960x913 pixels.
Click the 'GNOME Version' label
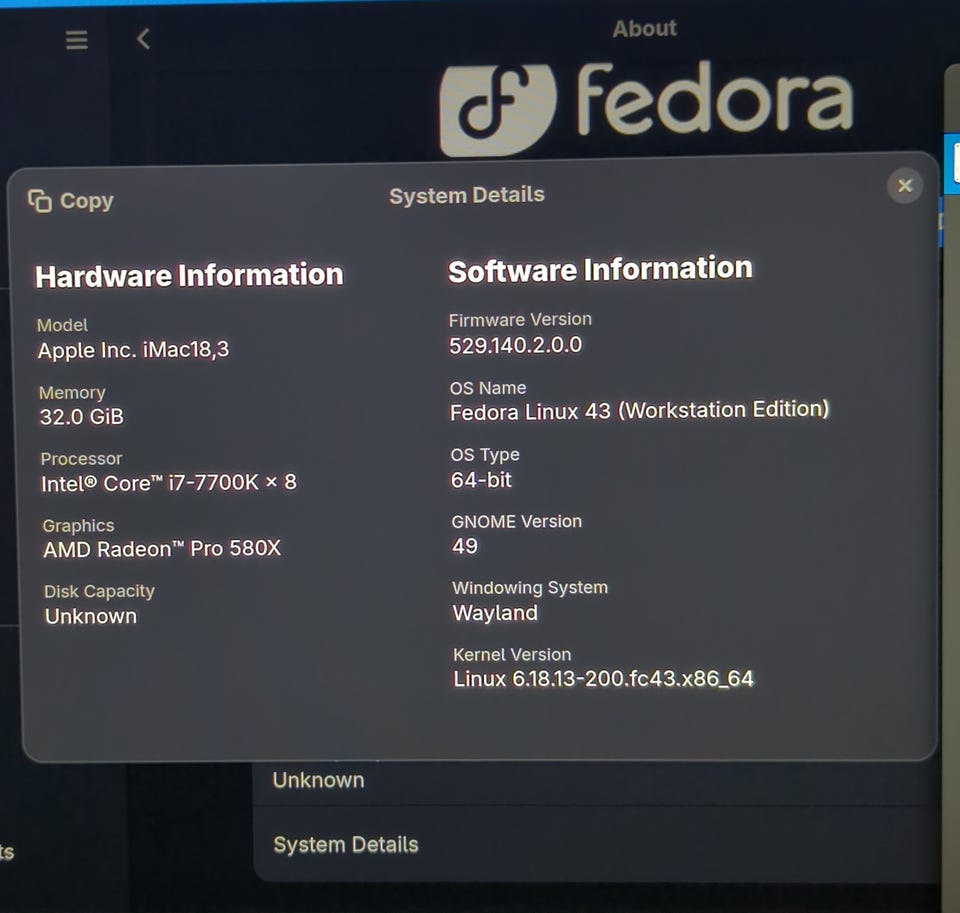click(x=517, y=521)
